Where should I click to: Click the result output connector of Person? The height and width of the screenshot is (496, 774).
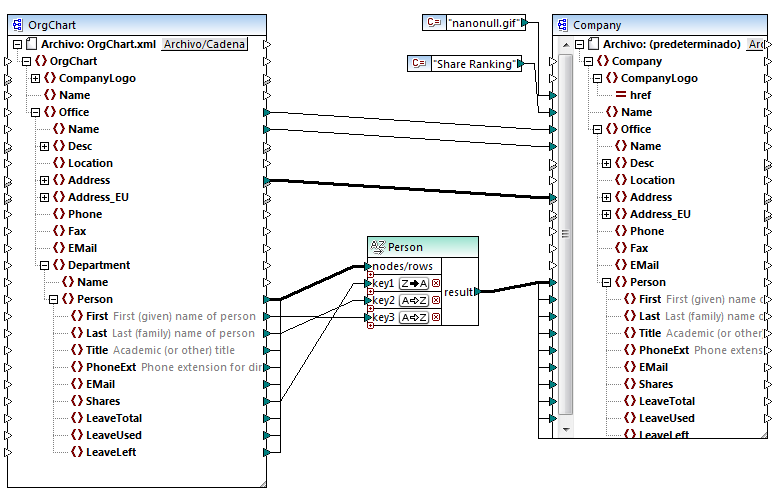coord(479,291)
